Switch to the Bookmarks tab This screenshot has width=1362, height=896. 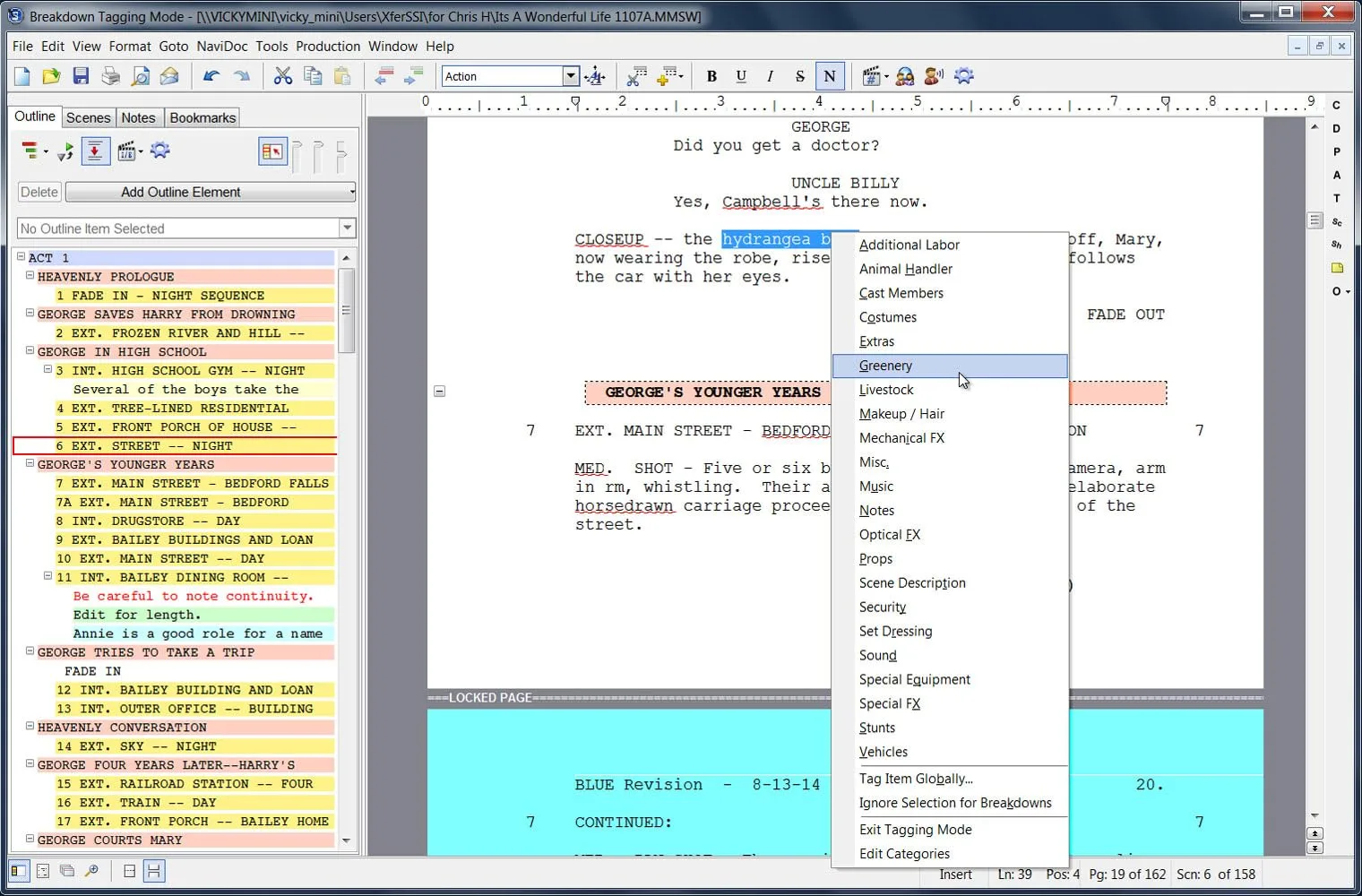[x=202, y=117]
